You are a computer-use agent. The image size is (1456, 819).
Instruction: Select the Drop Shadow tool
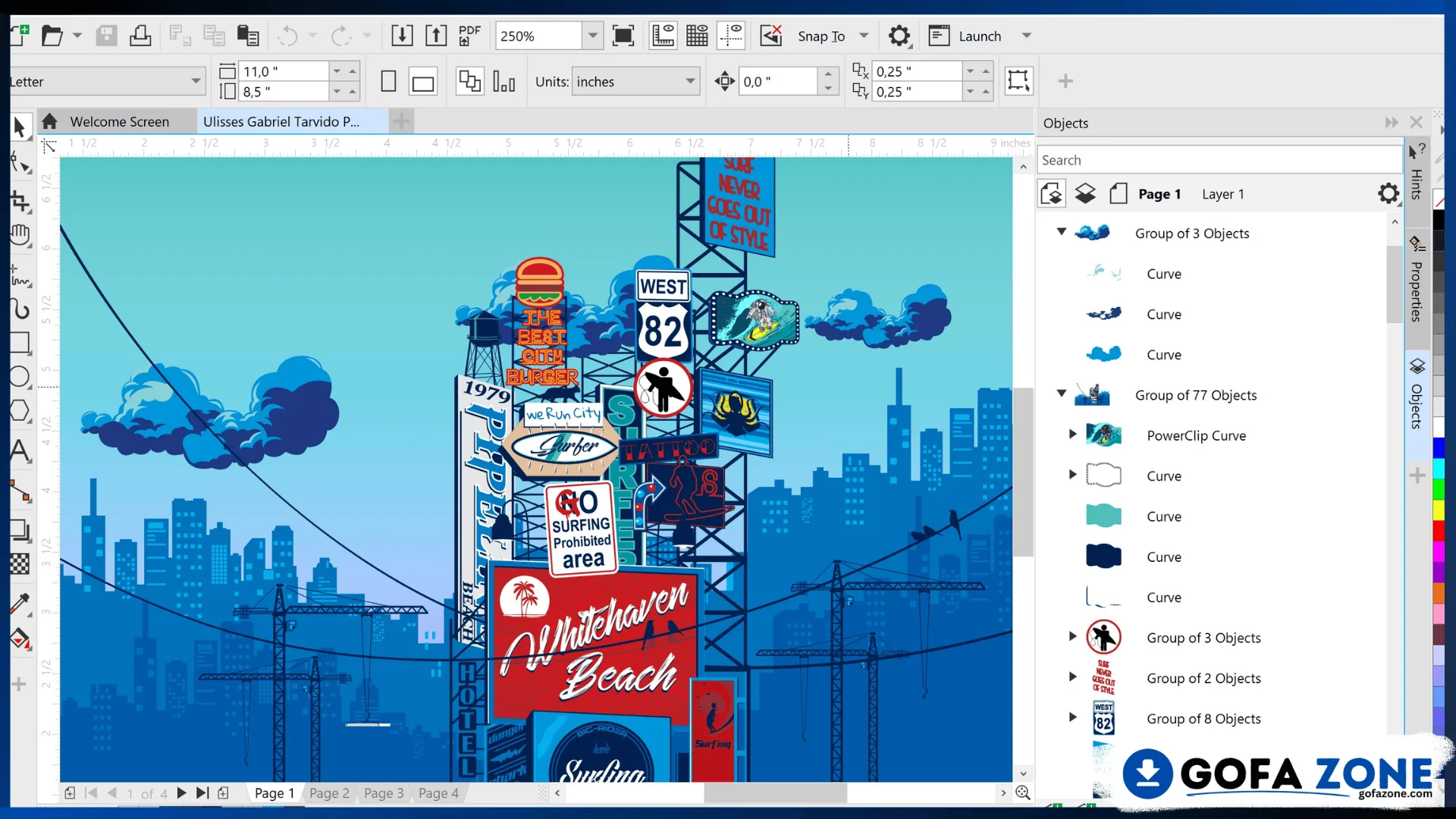[x=20, y=531]
